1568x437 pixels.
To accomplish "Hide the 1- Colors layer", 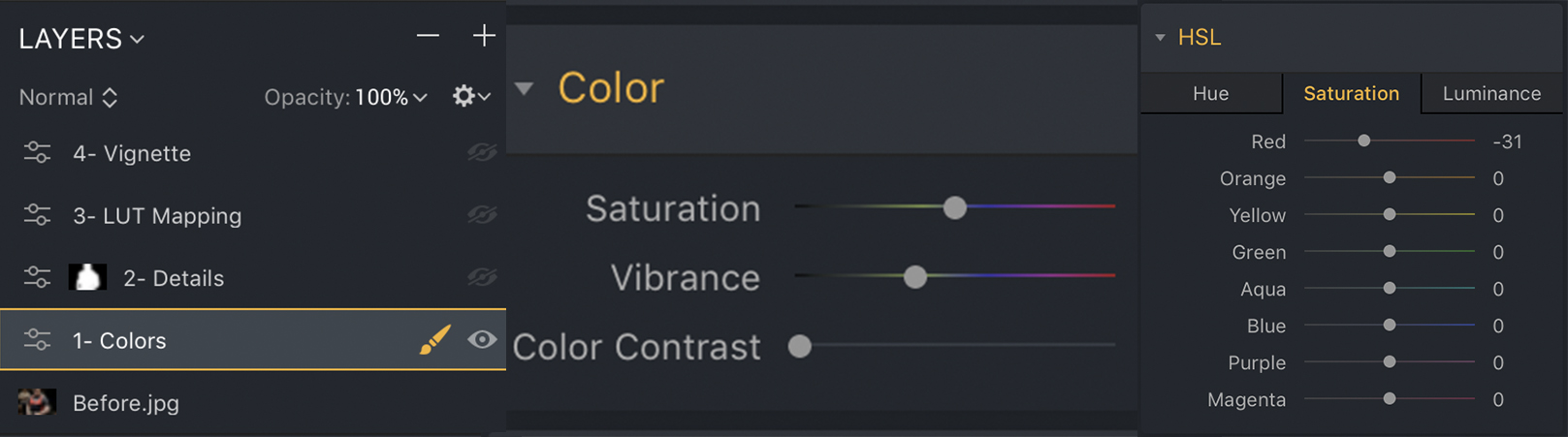I will [x=482, y=340].
